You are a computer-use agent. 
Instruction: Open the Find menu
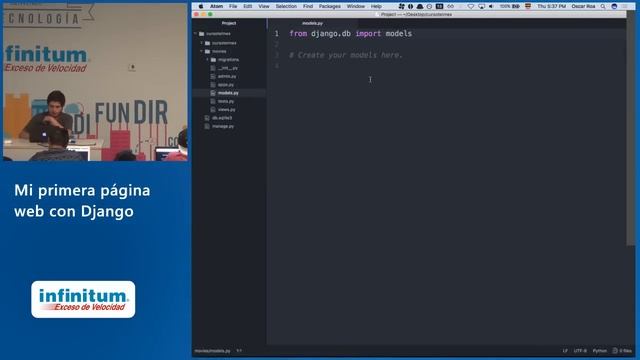[308, 7]
